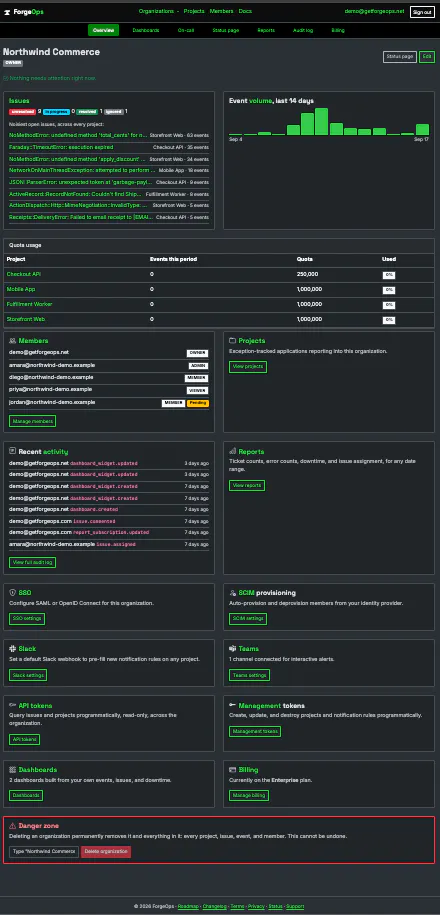This screenshot has height=915, width=440.
Task: Click the Status page button near Edit
Action: [400, 57]
